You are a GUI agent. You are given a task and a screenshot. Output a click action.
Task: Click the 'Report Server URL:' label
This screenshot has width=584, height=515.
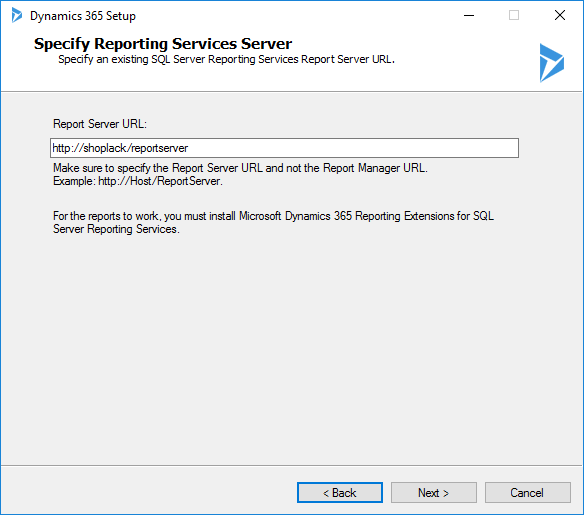[x=100, y=124]
